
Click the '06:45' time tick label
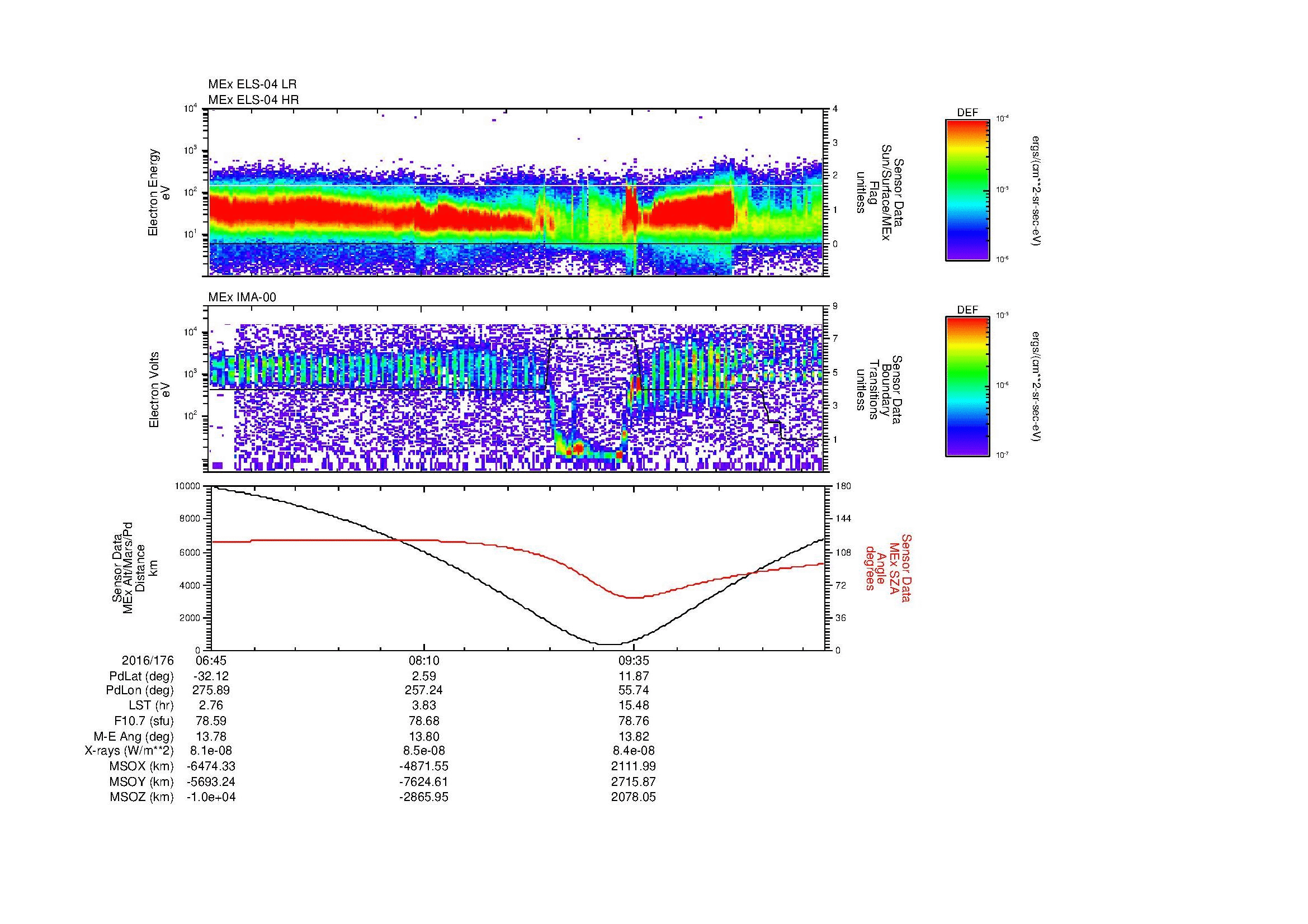[x=211, y=660]
